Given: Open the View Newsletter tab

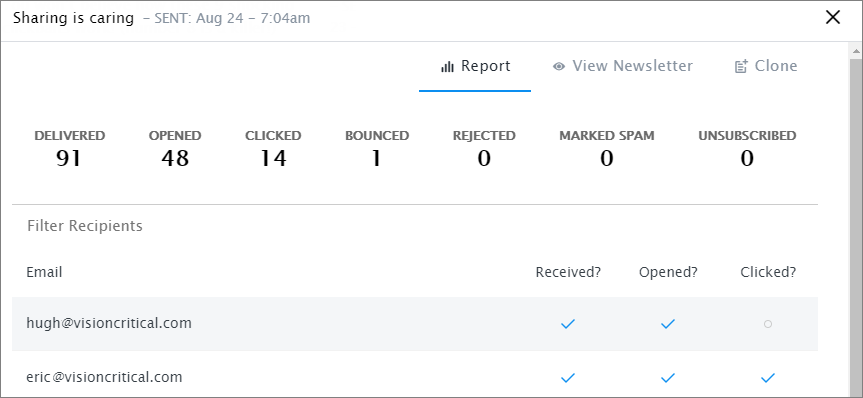Looking at the screenshot, I should pos(623,67).
